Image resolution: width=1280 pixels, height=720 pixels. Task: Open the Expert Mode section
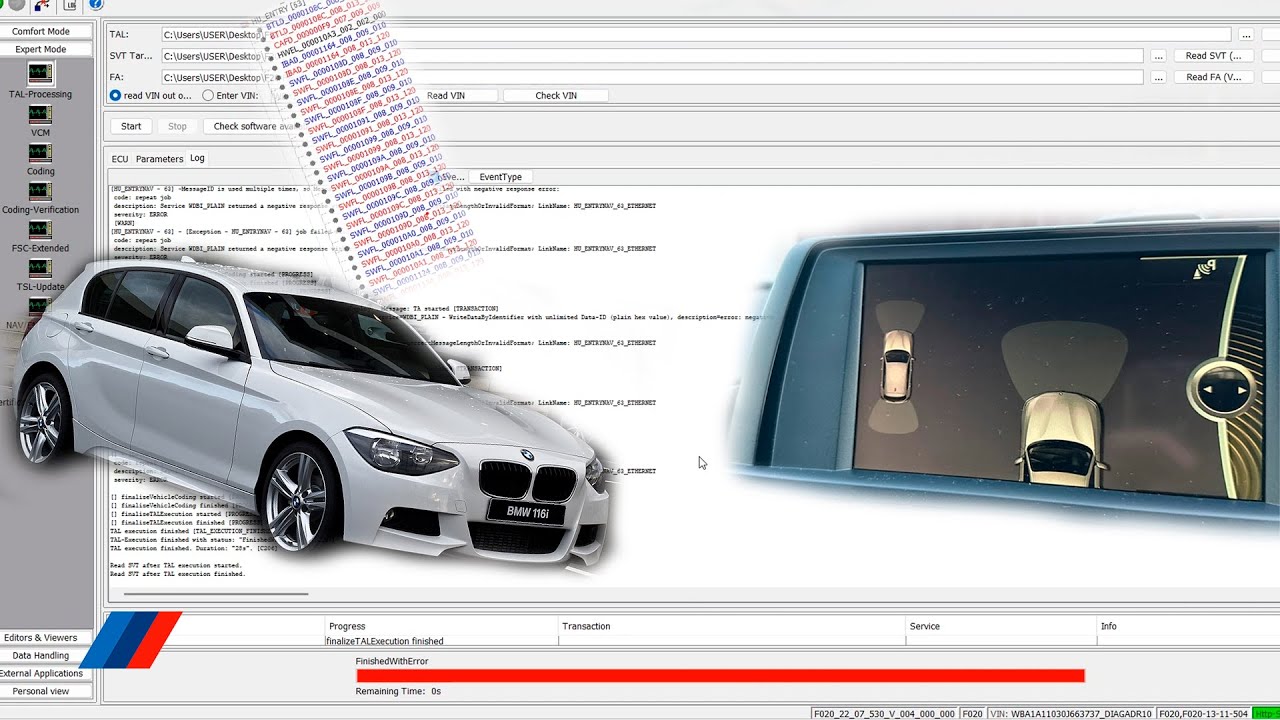pyautogui.click(x=41, y=49)
